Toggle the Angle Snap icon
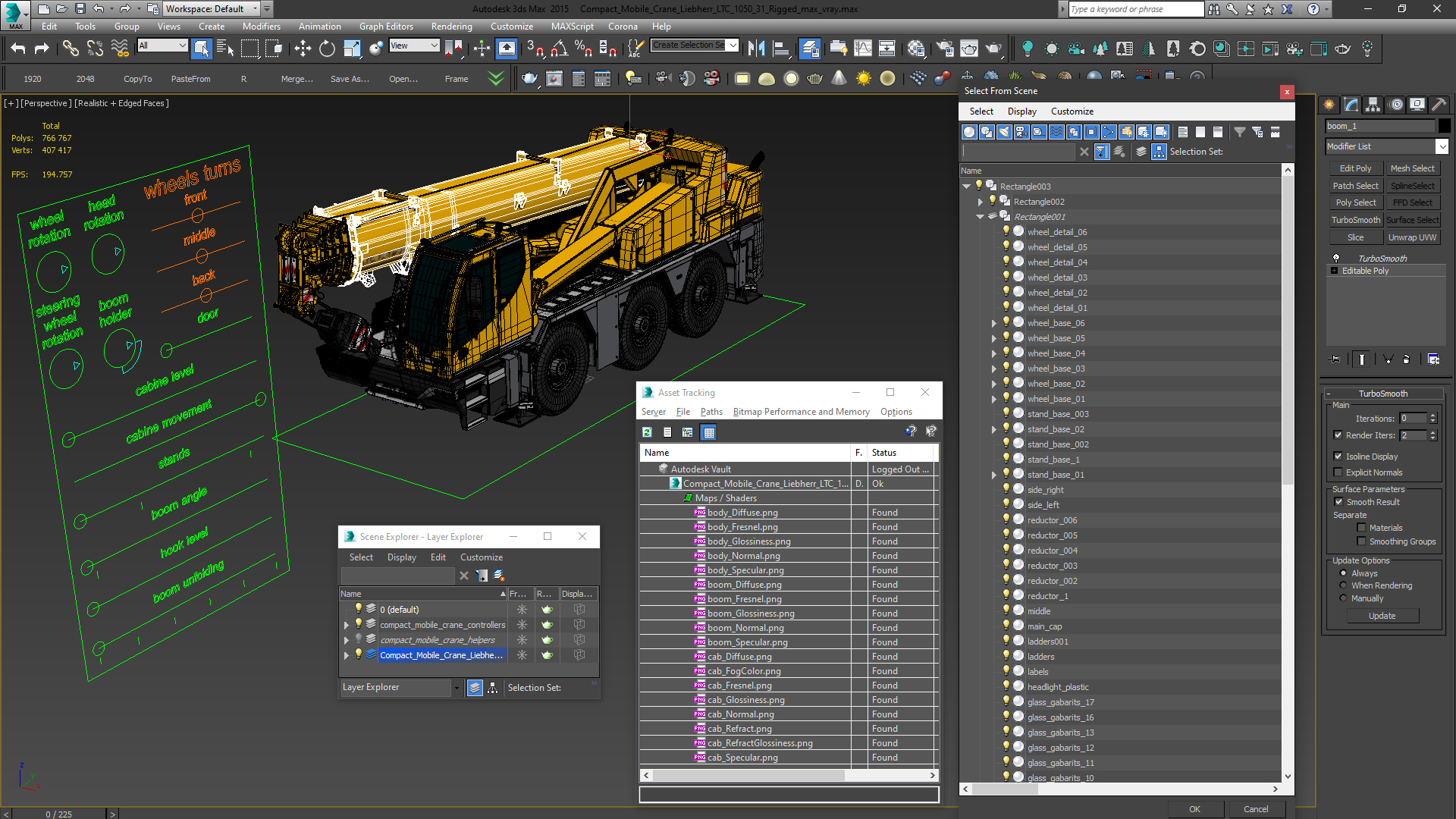This screenshot has height=819, width=1456. pyautogui.click(x=560, y=49)
